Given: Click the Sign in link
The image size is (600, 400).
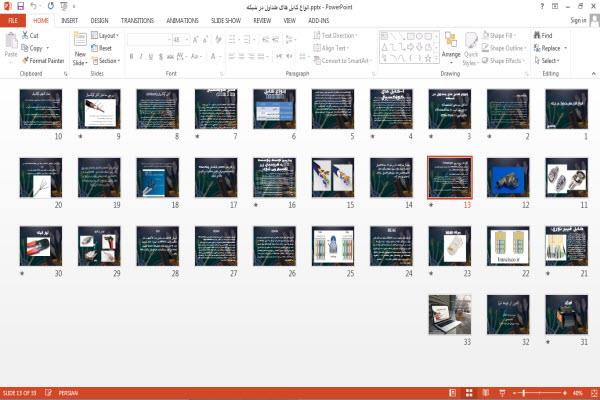Looking at the screenshot, I should point(578,20).
